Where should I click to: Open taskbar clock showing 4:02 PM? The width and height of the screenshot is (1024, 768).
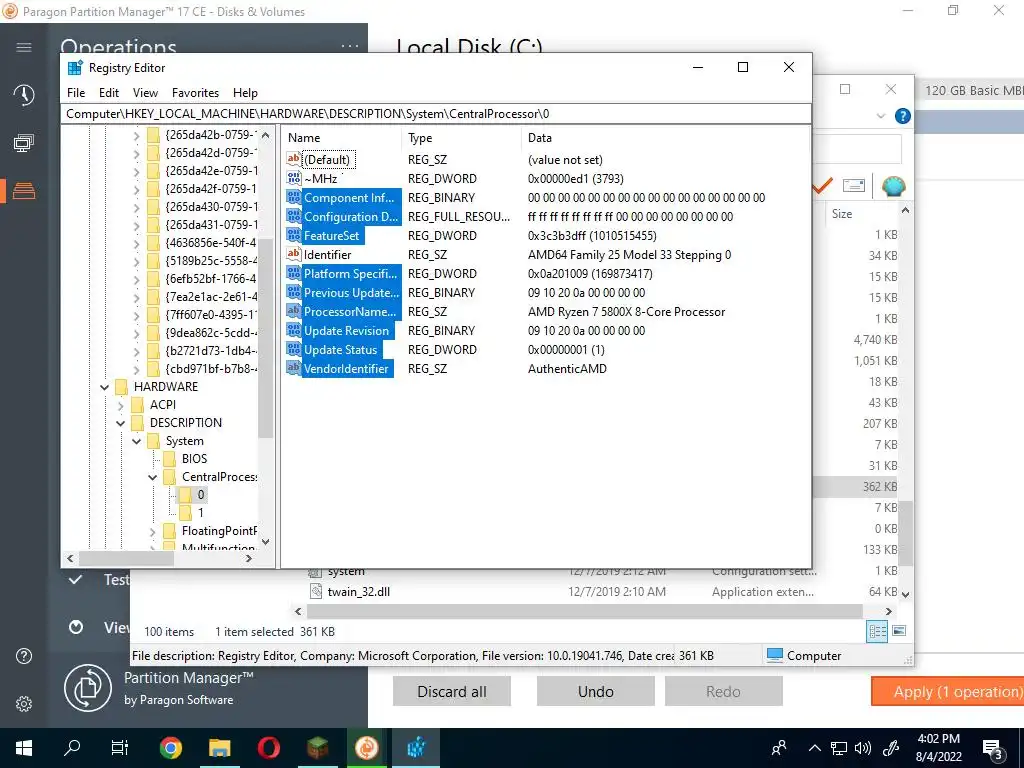pyautogui.click(x=938, y=748)
